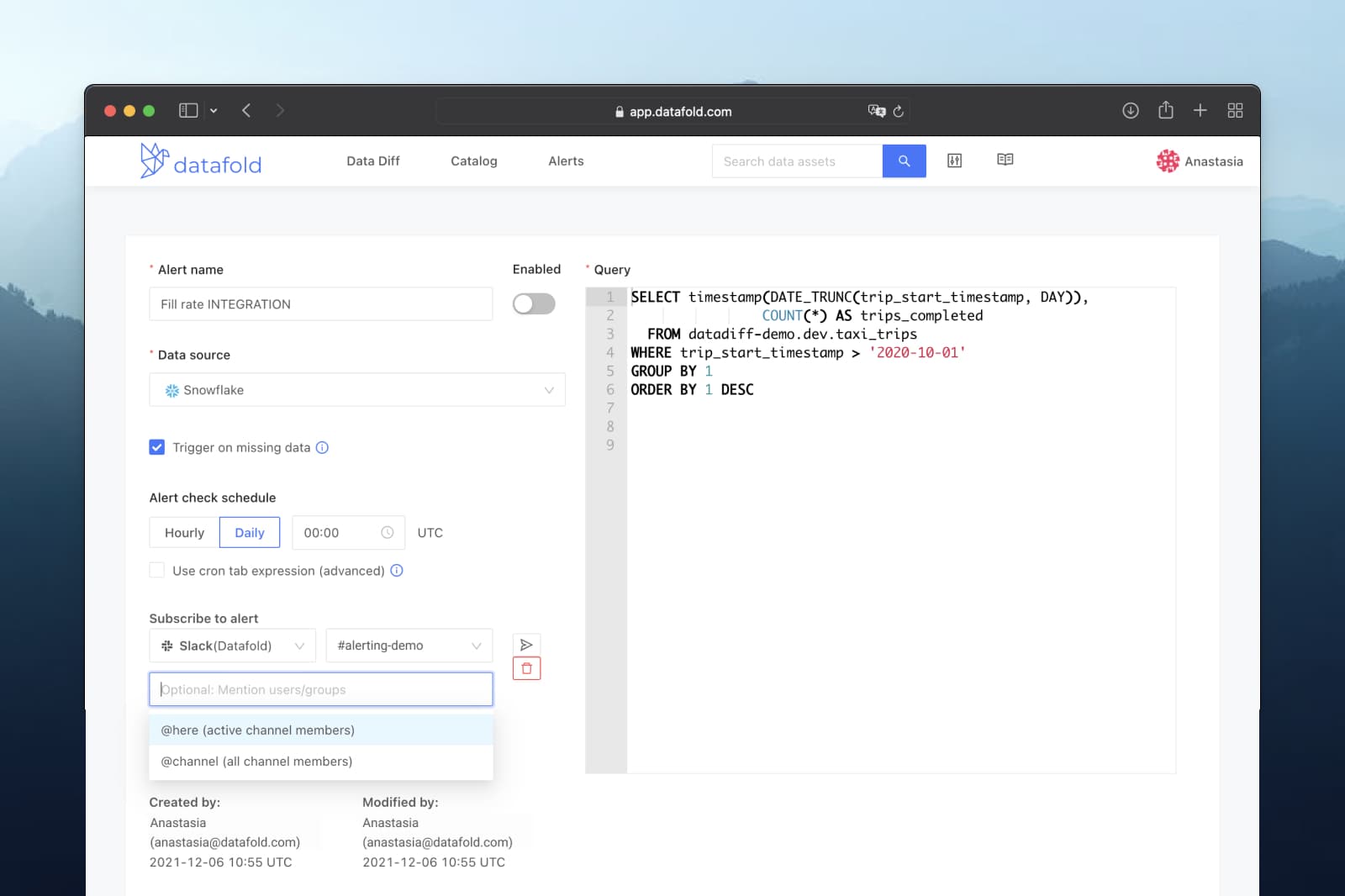
Task: Choose @channel (all channel members) option
Action: point(321,761)
